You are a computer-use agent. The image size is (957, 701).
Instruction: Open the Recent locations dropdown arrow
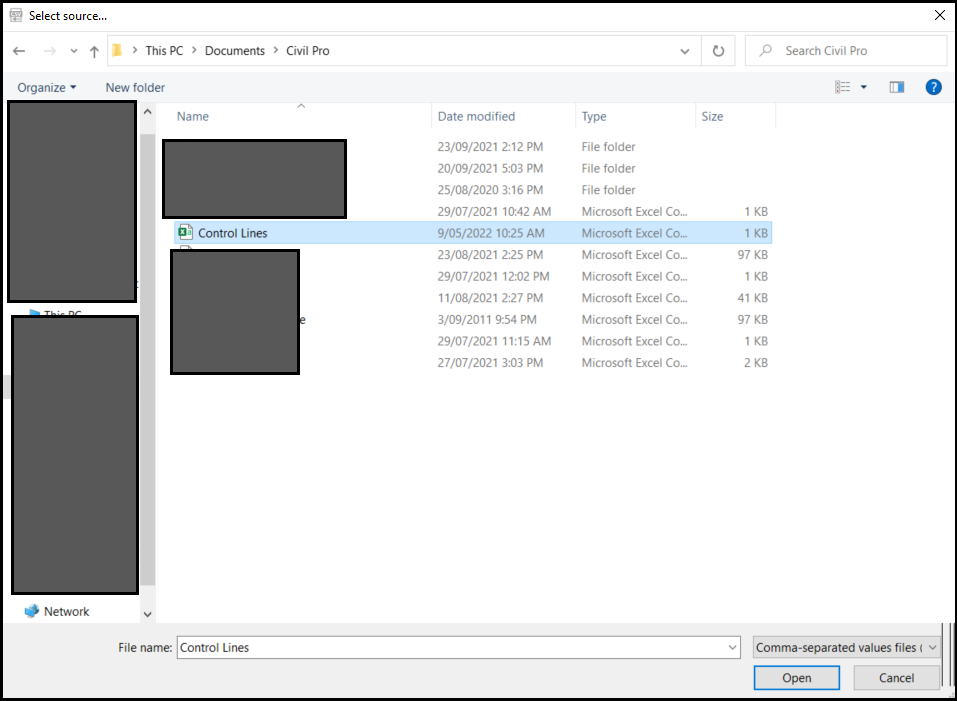[x=74, y=51]
